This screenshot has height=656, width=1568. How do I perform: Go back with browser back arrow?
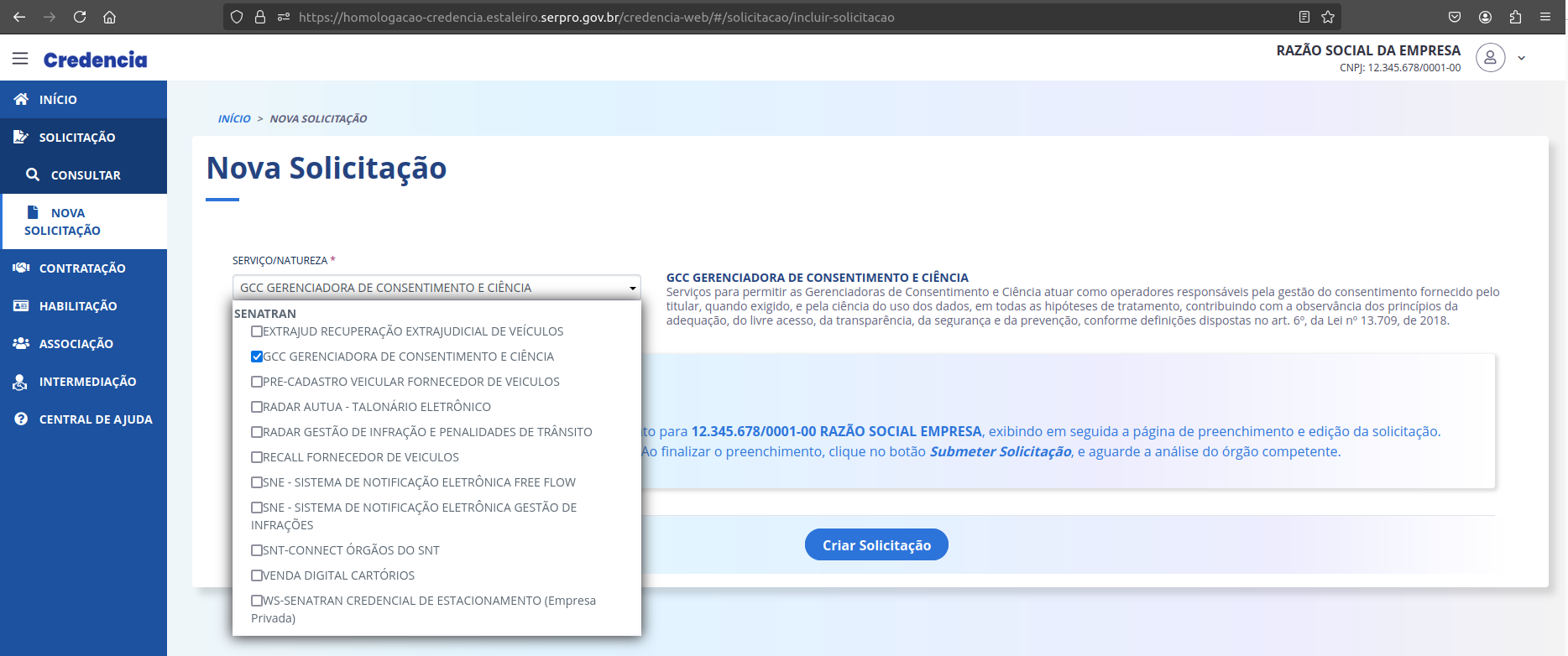(19, 17)
